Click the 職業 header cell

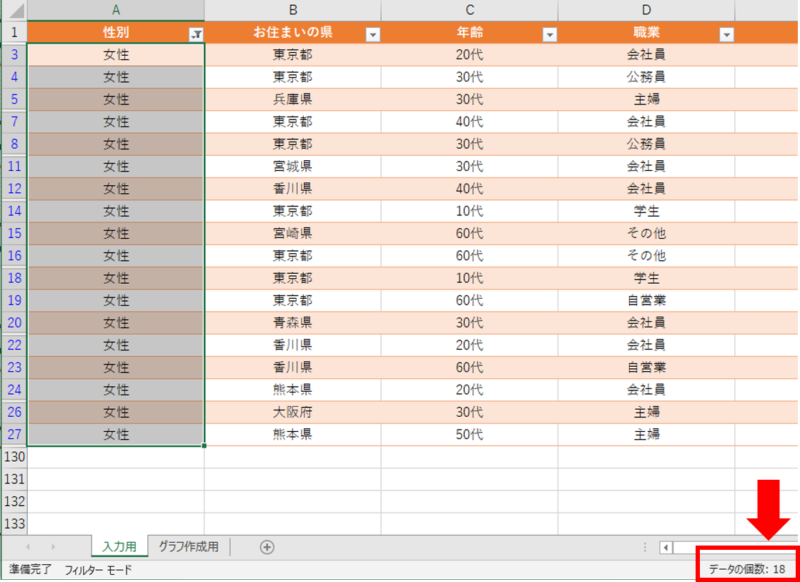tap(646, 33)
